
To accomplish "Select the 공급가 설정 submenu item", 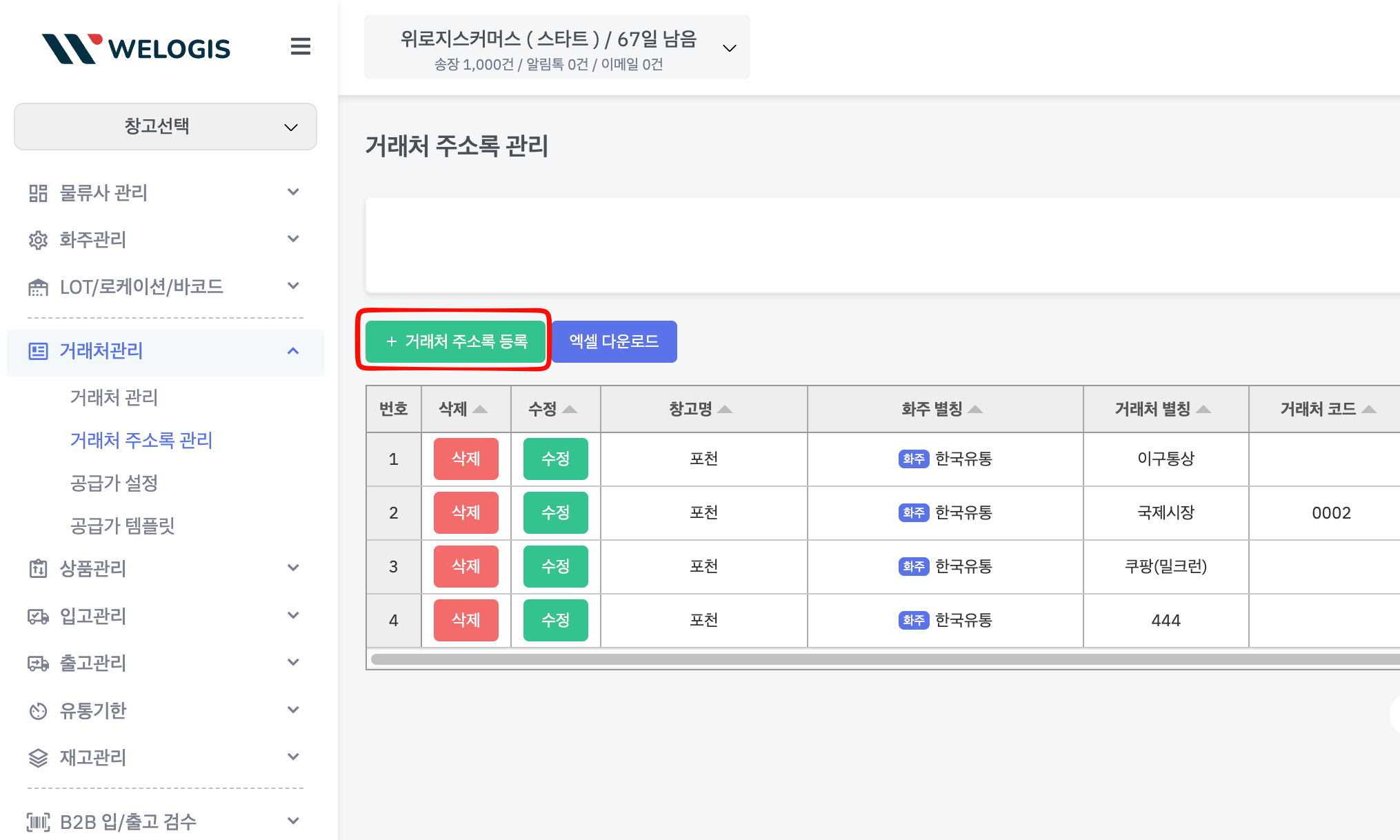I will 114,483.
